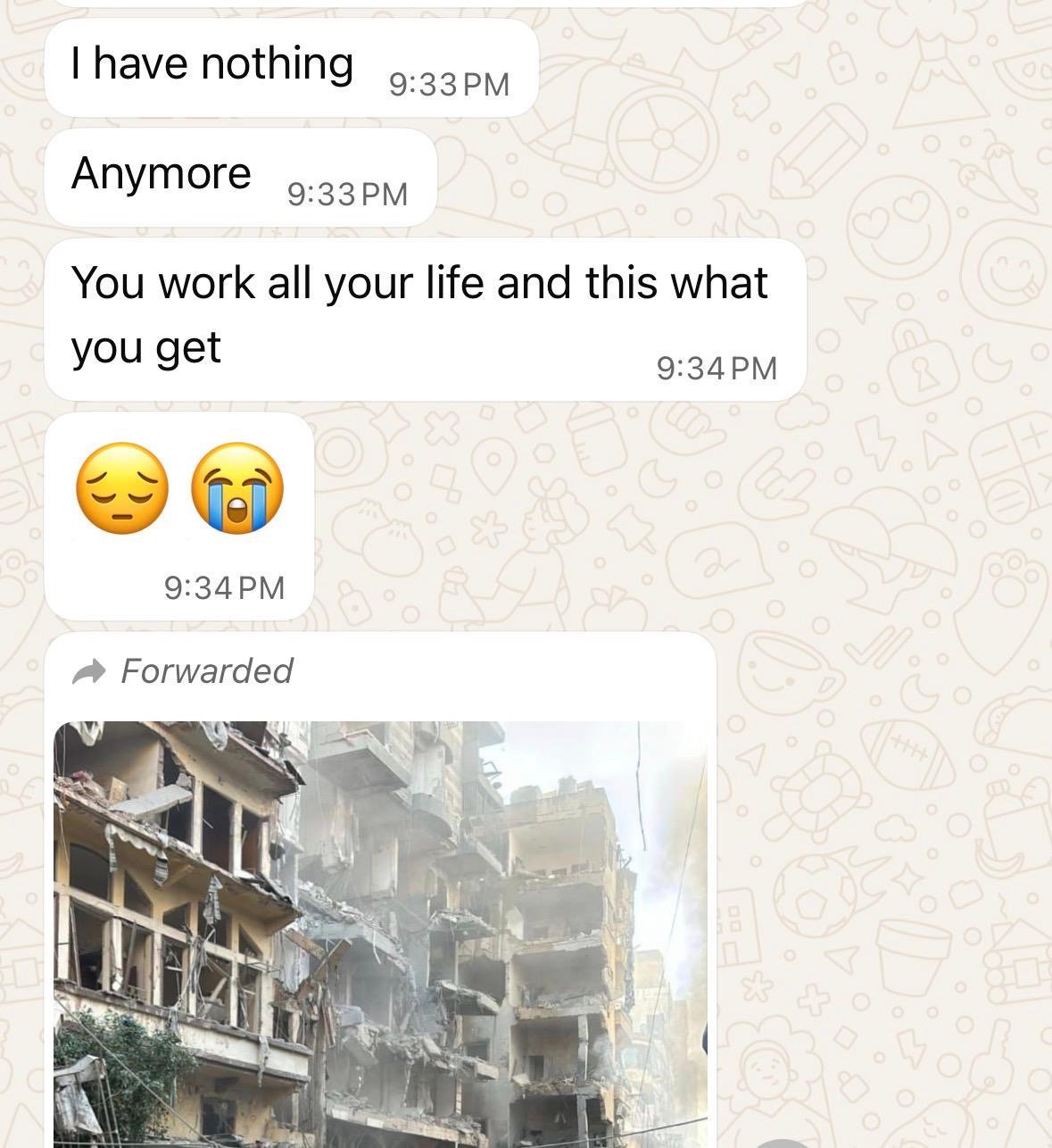Select the "I have nothing" message

(x=291, y=68)
